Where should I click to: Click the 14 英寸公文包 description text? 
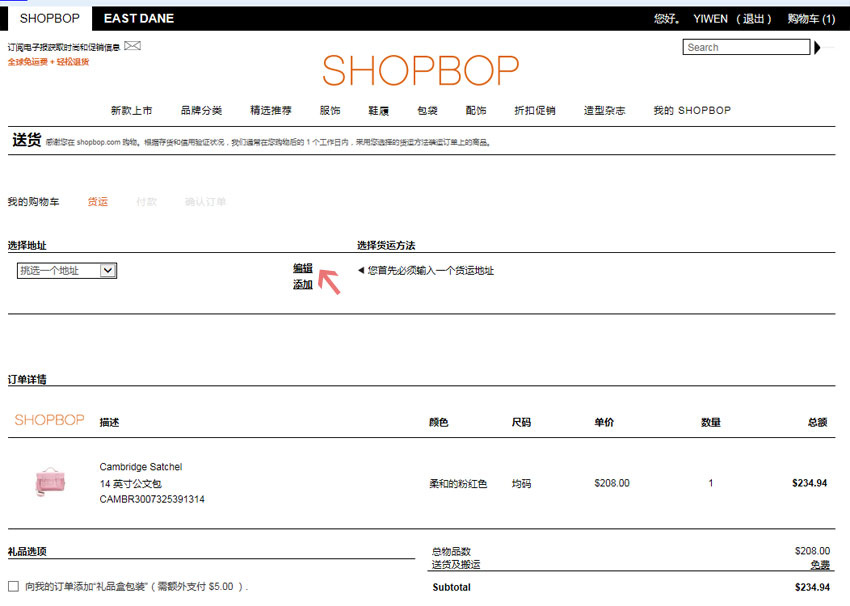coord(131,483)
